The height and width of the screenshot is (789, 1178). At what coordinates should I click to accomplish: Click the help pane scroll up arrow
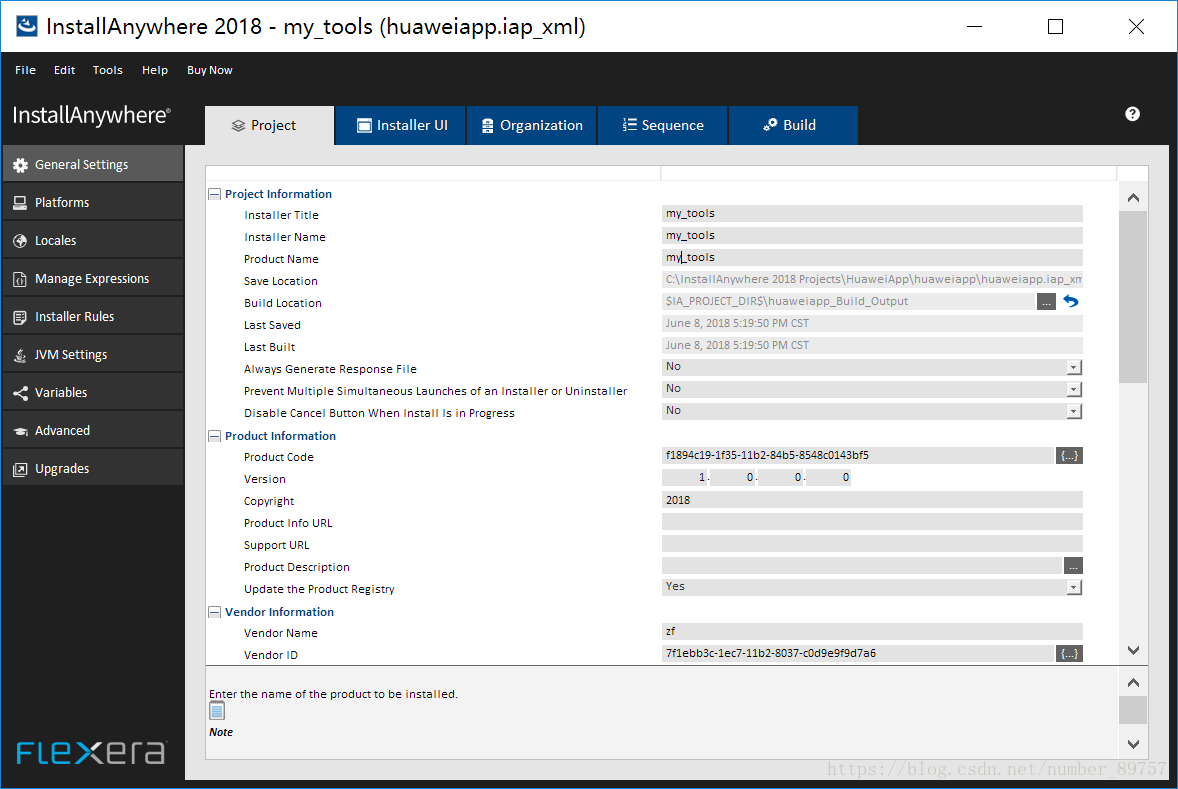(x=1133, y=682)
